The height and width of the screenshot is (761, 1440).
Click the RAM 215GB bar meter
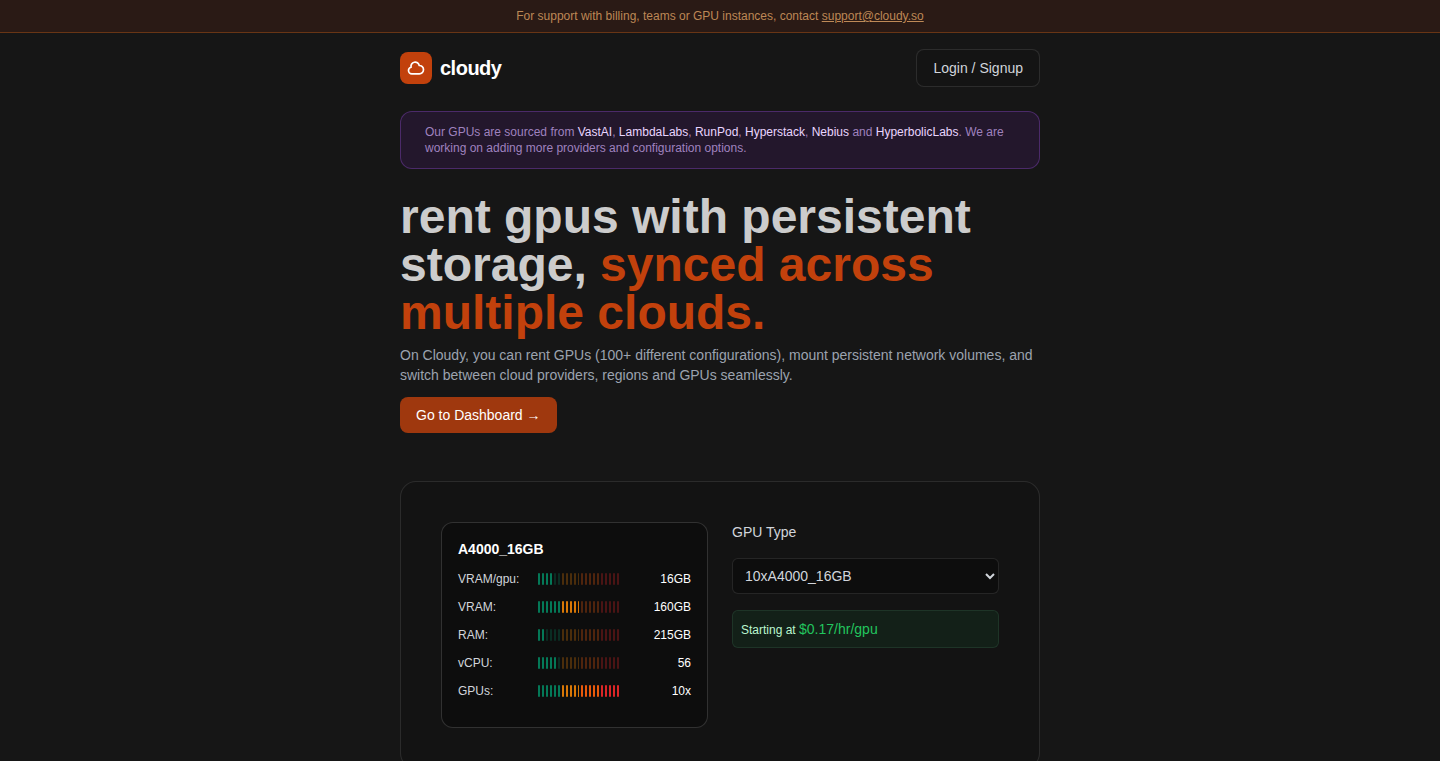[579, 635]
